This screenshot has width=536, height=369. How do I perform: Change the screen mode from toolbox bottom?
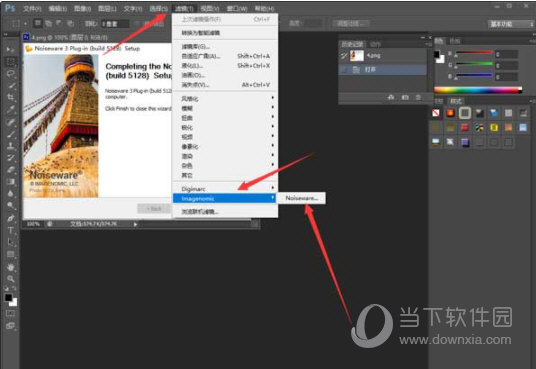click(x=10, y=326)
